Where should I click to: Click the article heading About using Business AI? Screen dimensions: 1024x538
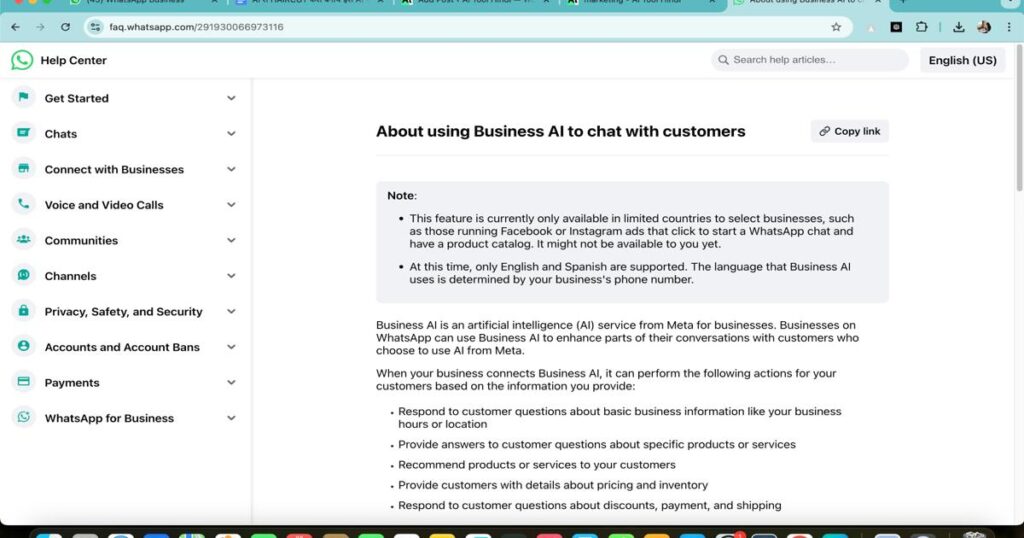coord(560,131)
